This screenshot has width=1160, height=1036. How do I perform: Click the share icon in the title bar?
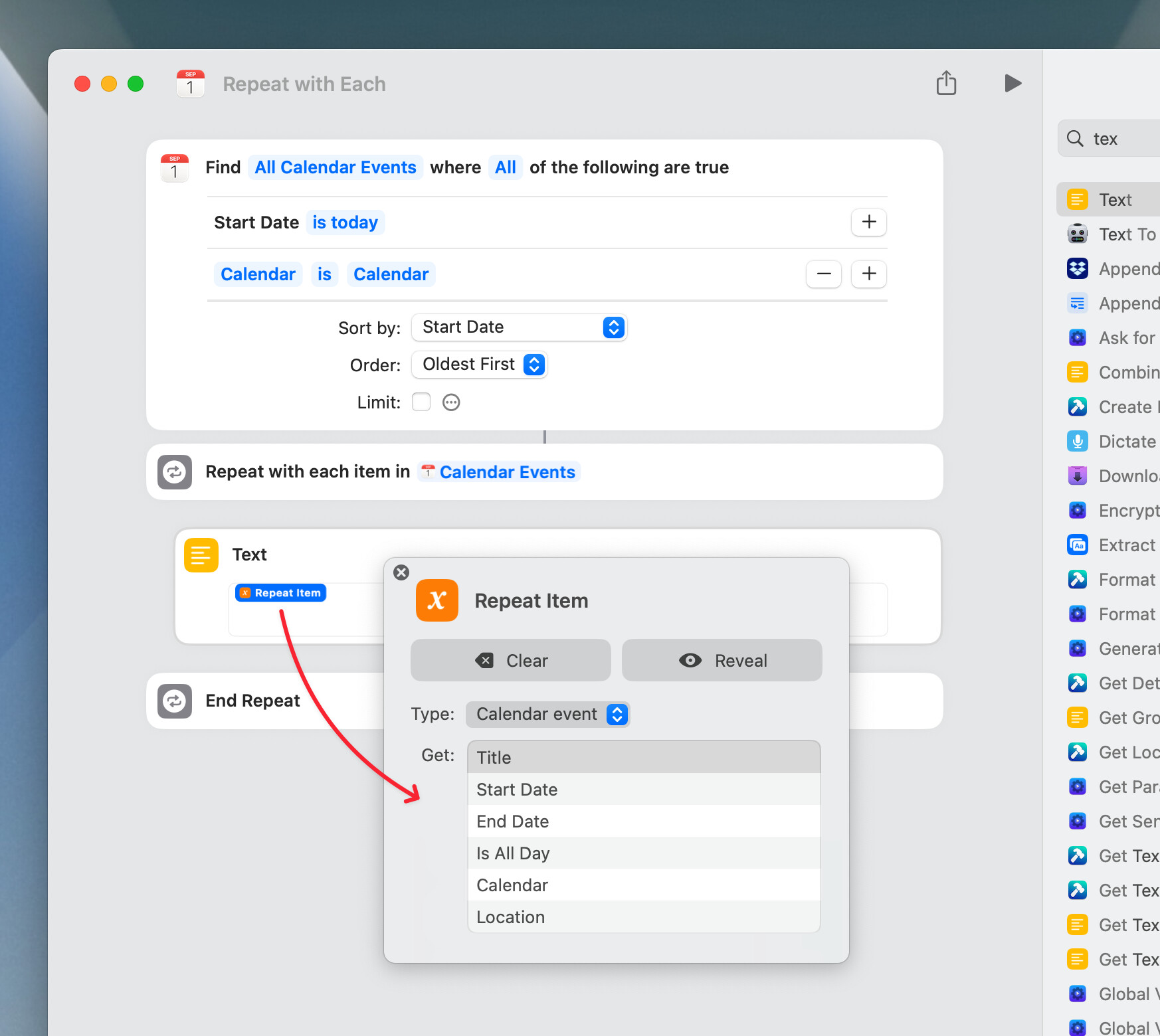[946, 84]
